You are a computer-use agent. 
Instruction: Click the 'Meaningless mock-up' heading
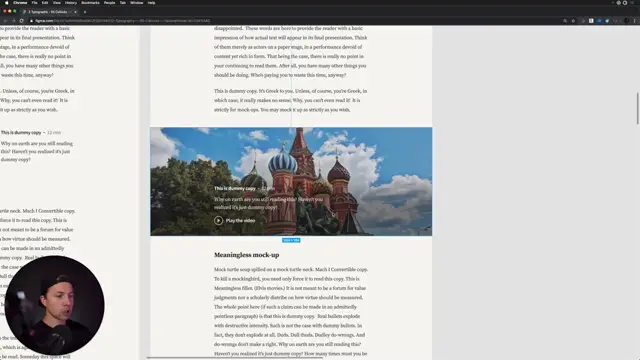point(247,255)
